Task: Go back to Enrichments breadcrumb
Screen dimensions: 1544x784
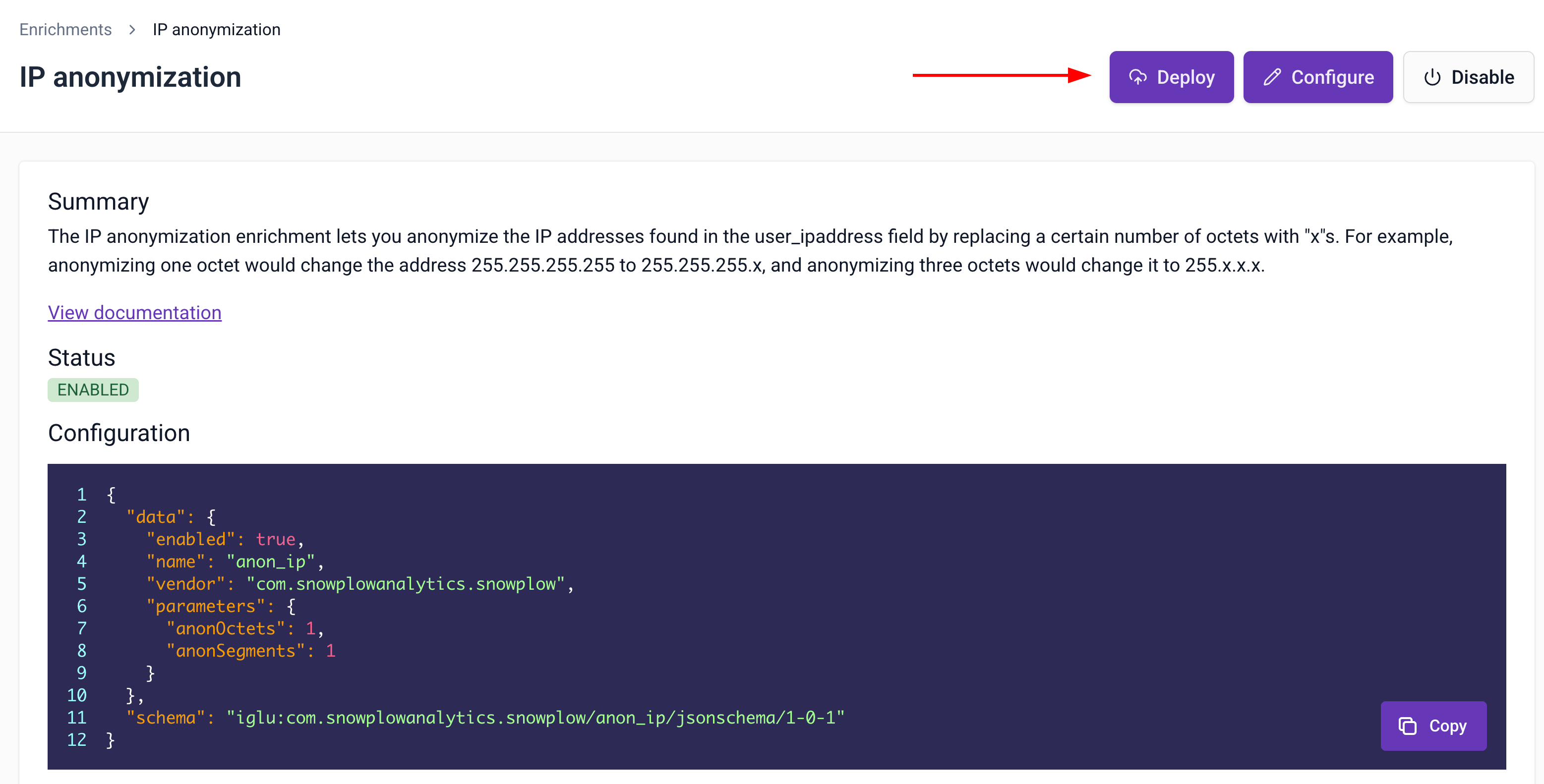Action: [x=65, y=29]
